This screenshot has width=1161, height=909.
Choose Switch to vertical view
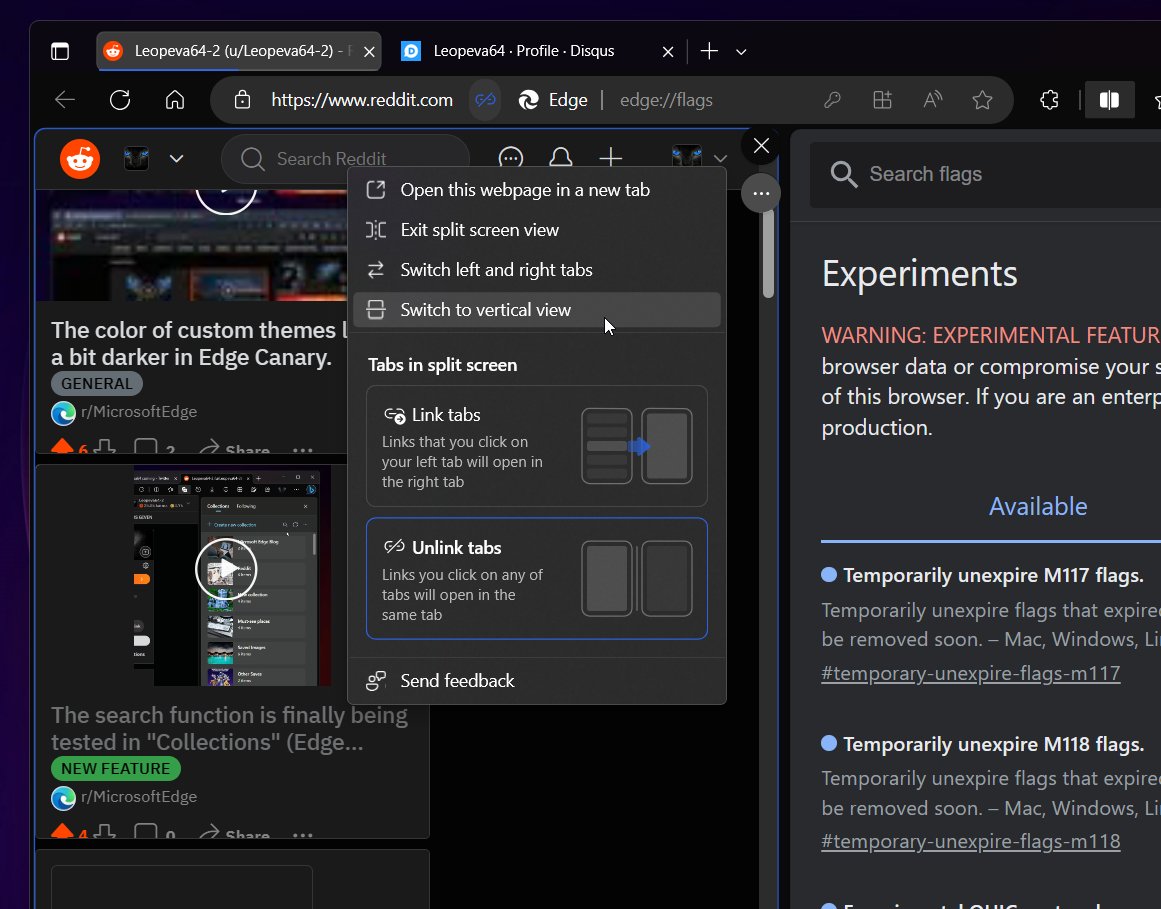click(485, 310)
